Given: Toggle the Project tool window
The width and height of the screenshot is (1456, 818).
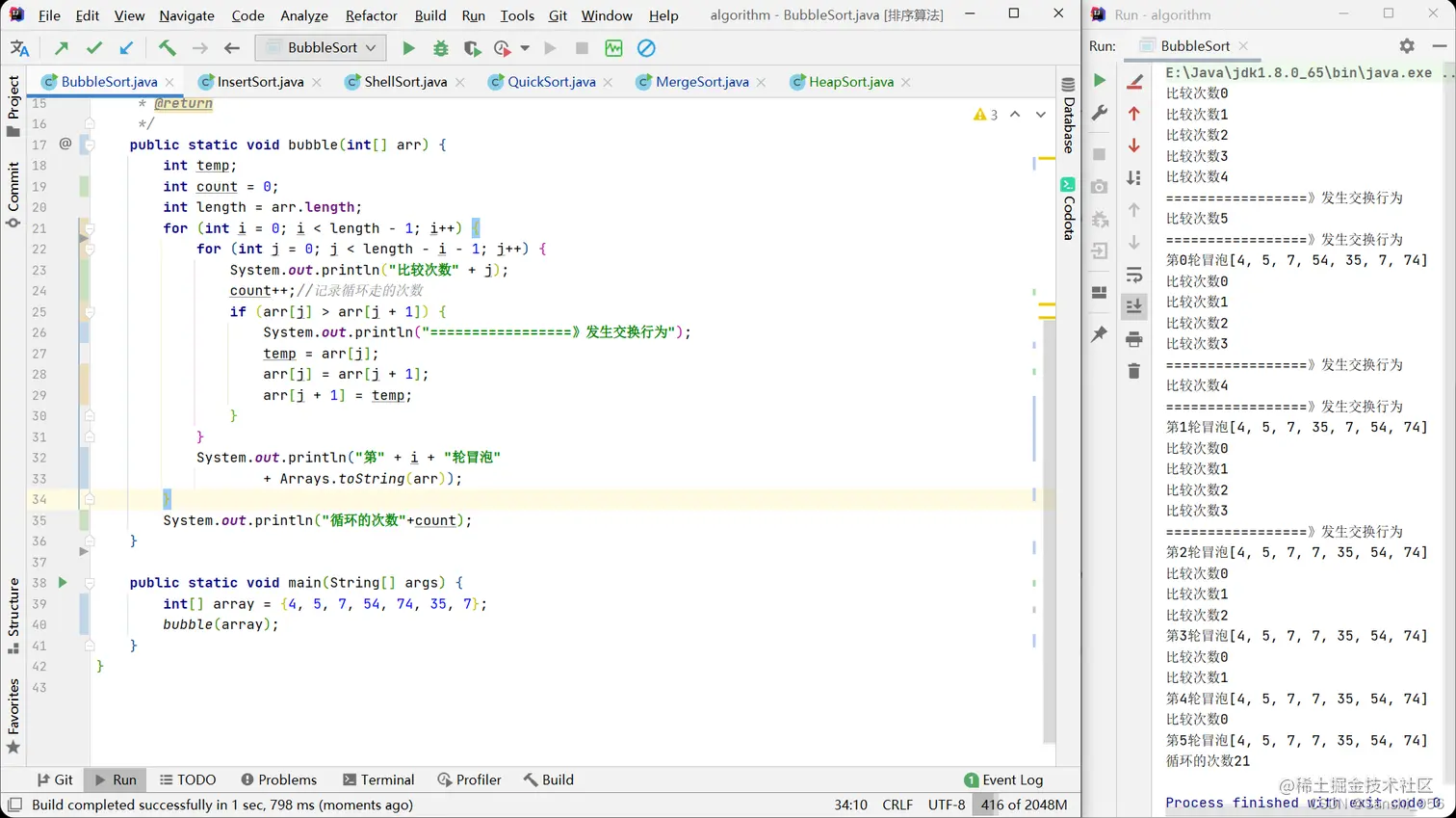Looking at the screenshot, I should [13, 105].
